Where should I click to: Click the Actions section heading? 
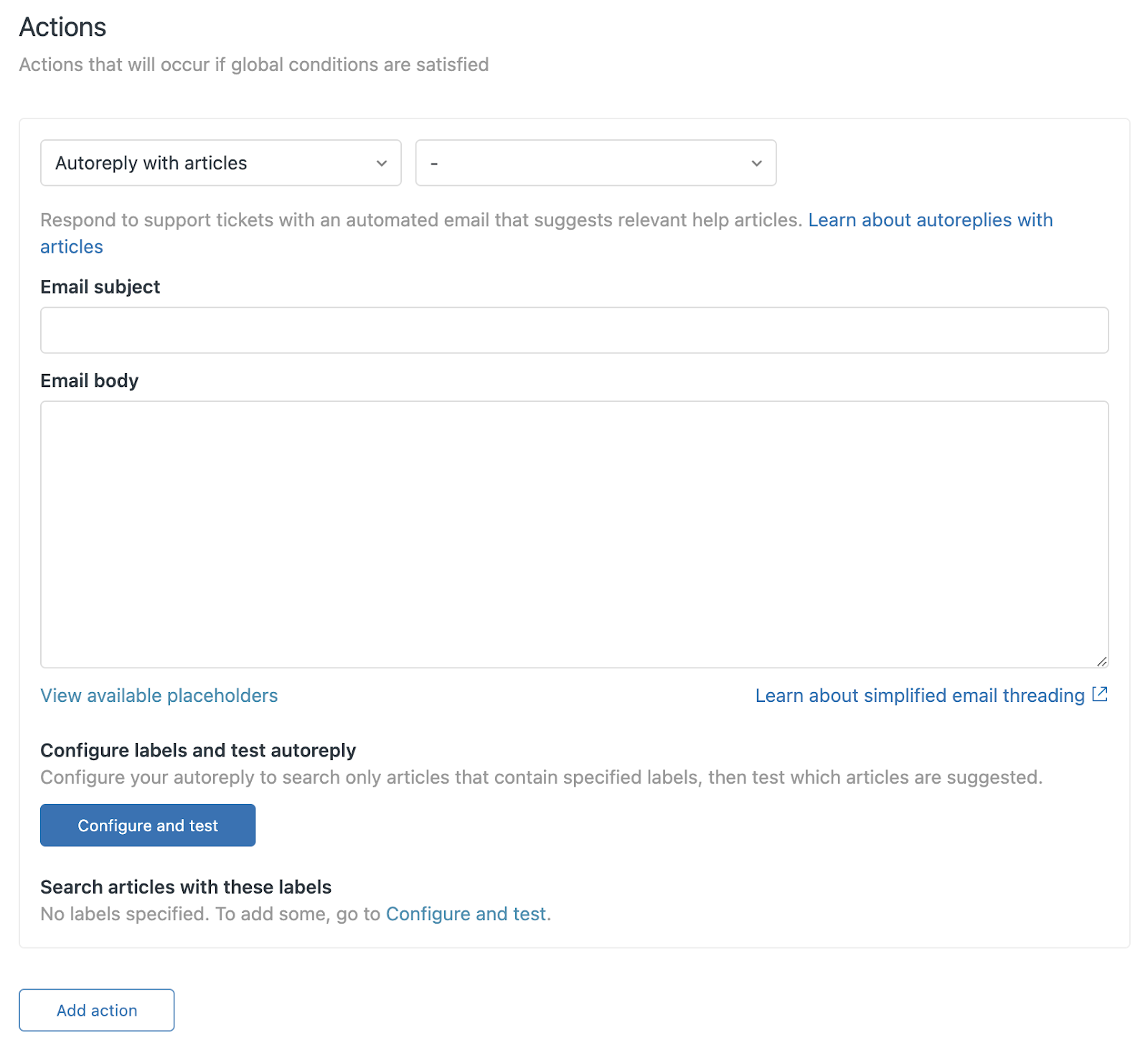pos(62,27)
